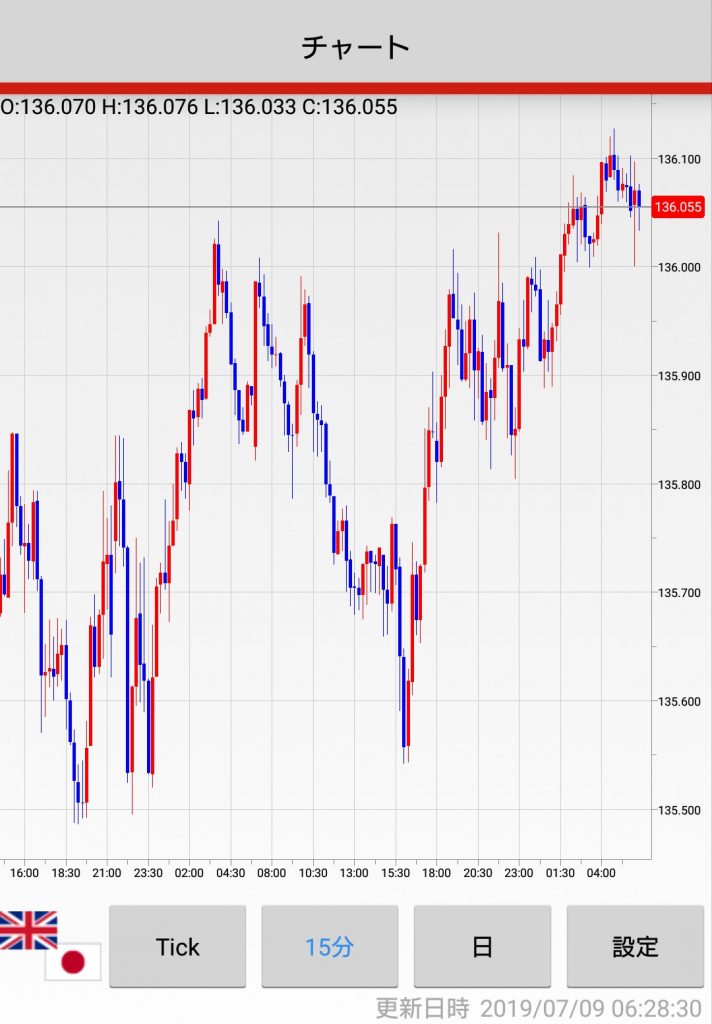
Task: Select the 04:00 time axis marker
Action: point(601,873)
